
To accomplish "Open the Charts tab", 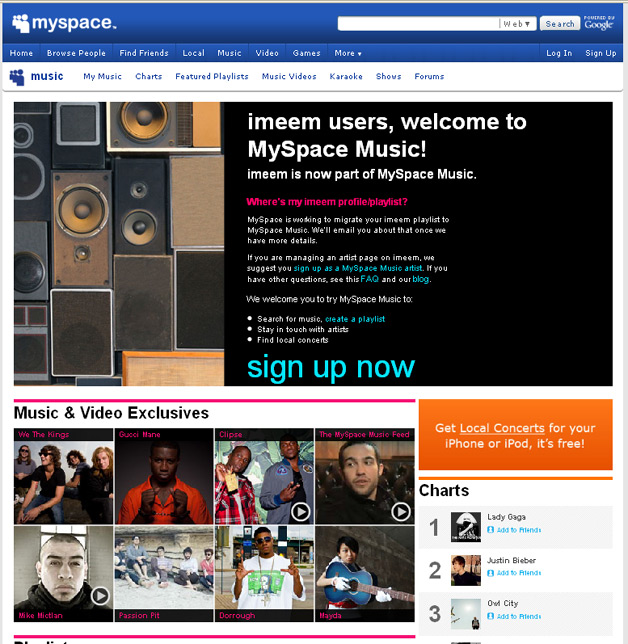I will pos(148,77).
